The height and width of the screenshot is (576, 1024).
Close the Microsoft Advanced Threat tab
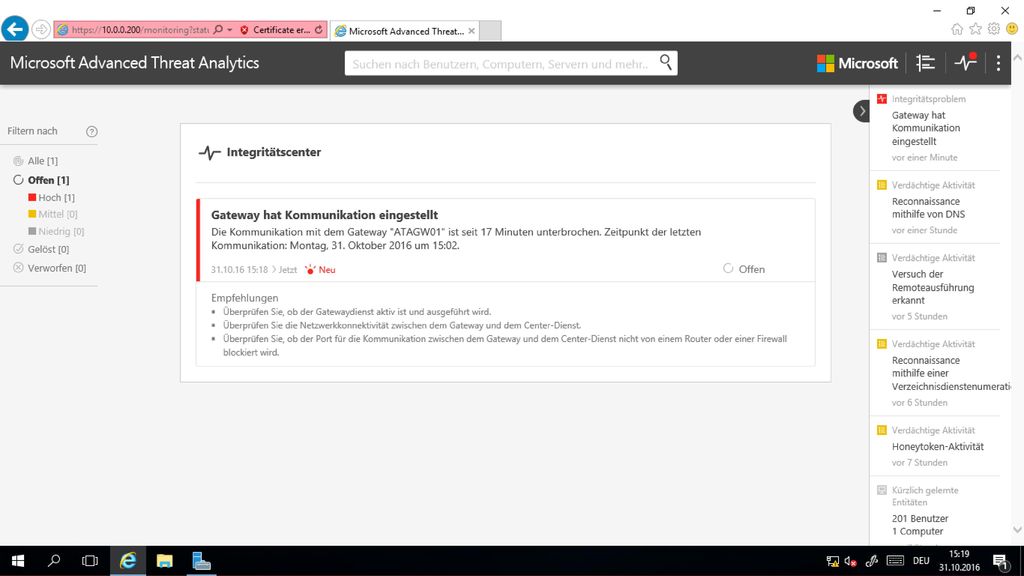[x=472, y=31]
